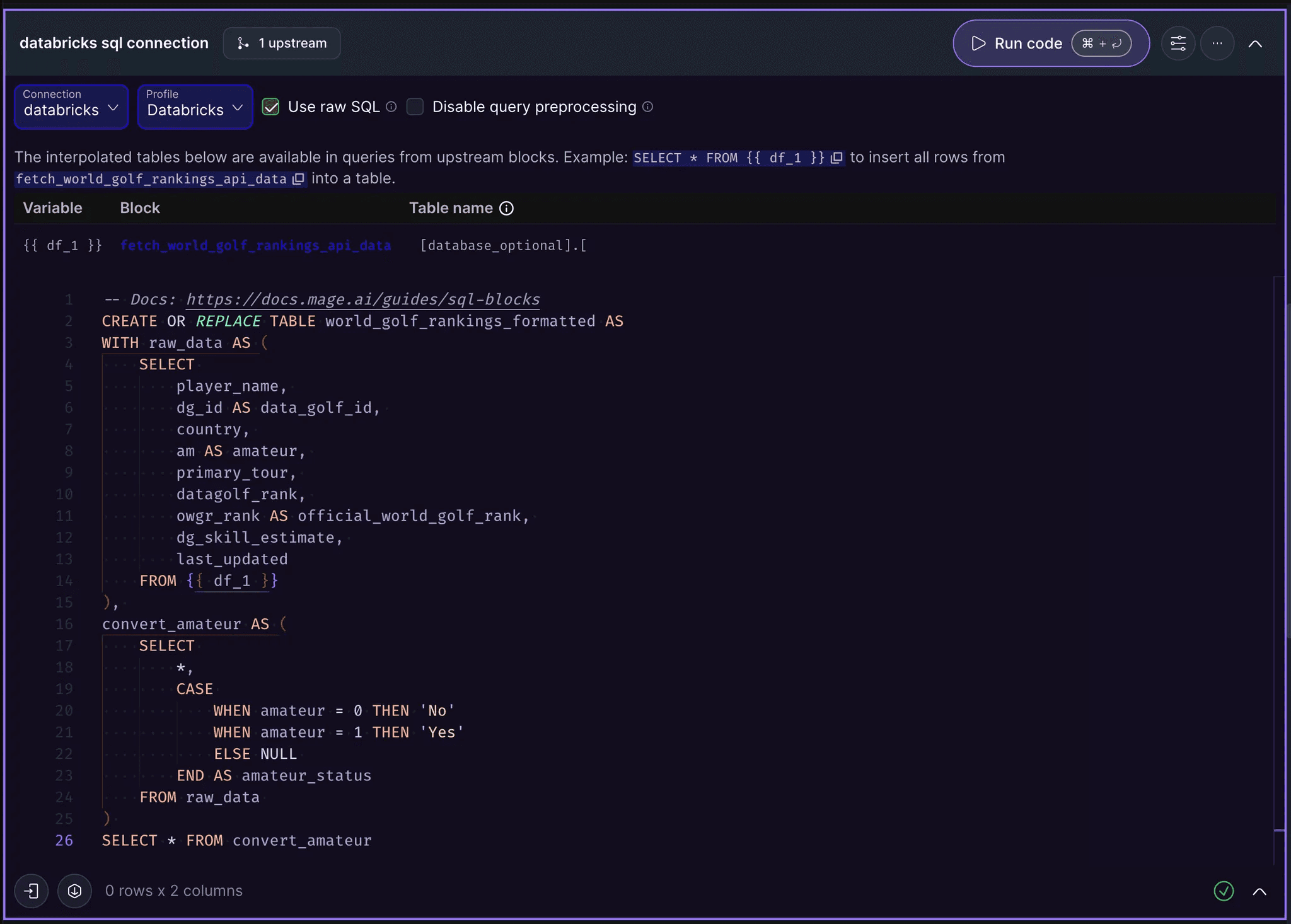Viewport: 1291px width, 924px height.
Task: Toggle the Use raw SQL checkbox
Action: pyautogui.click(x=271, y=107)
